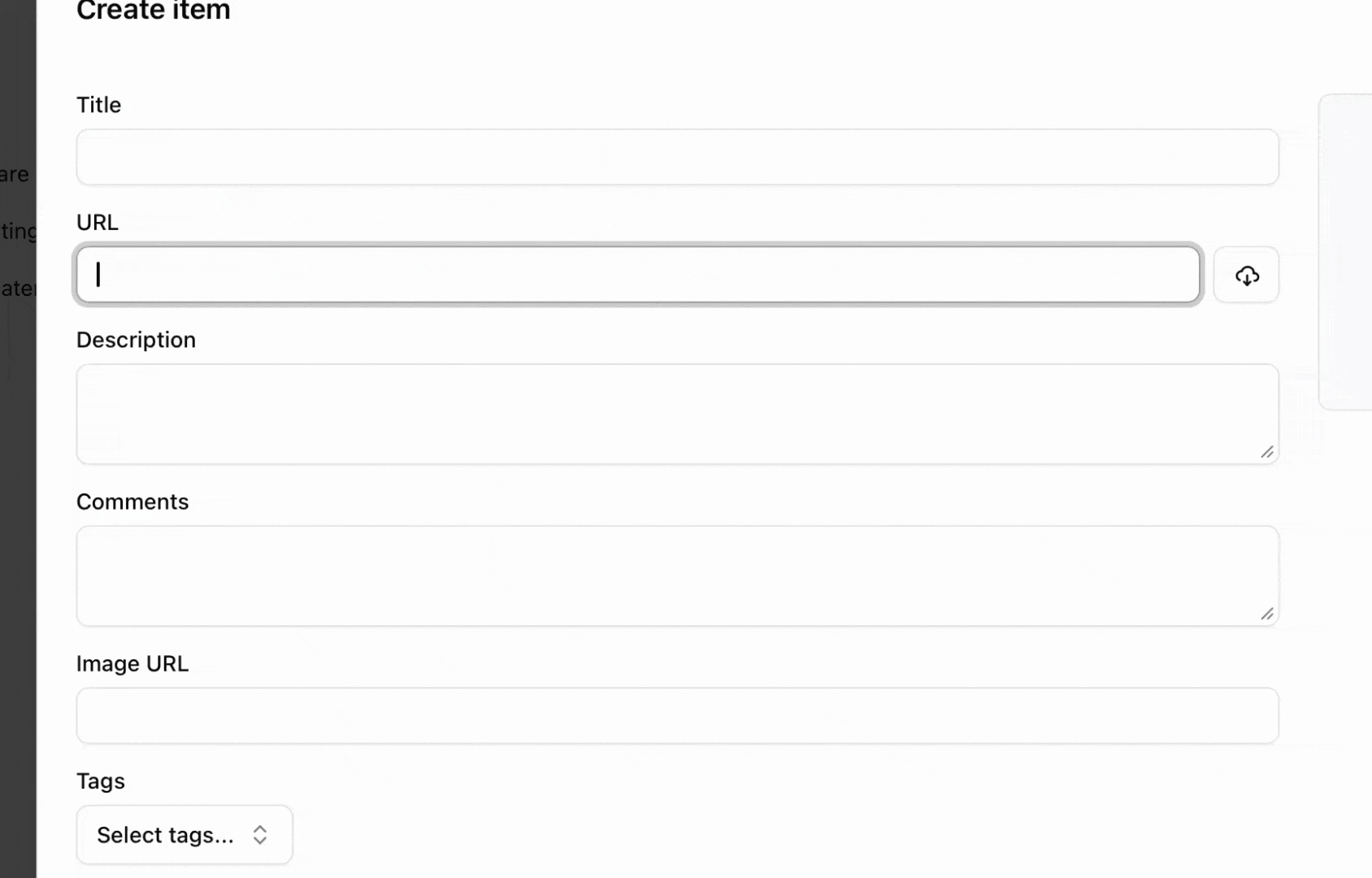Click the "Title" field label
The height and width of the screenshot is (878, 1372).
pyautogui.click(x=98, y=105)
